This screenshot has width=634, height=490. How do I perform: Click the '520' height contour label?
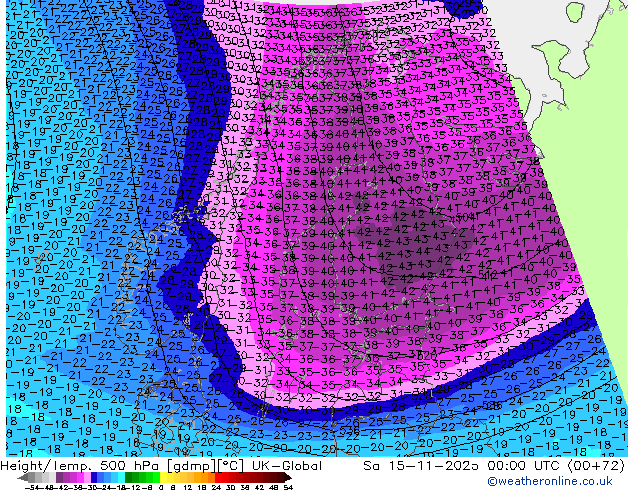pyautogui.click(x=427, y=355)
